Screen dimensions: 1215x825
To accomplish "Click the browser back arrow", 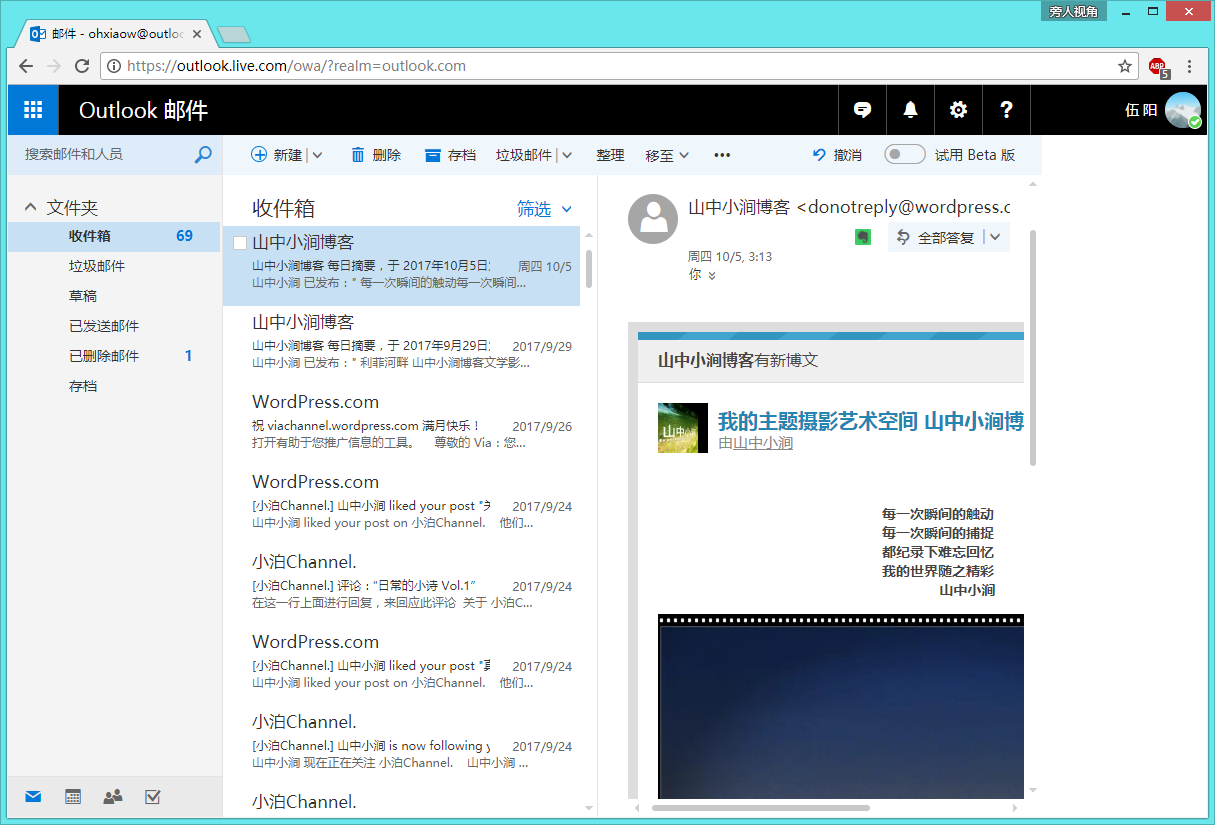I will (x=26, y=66).
